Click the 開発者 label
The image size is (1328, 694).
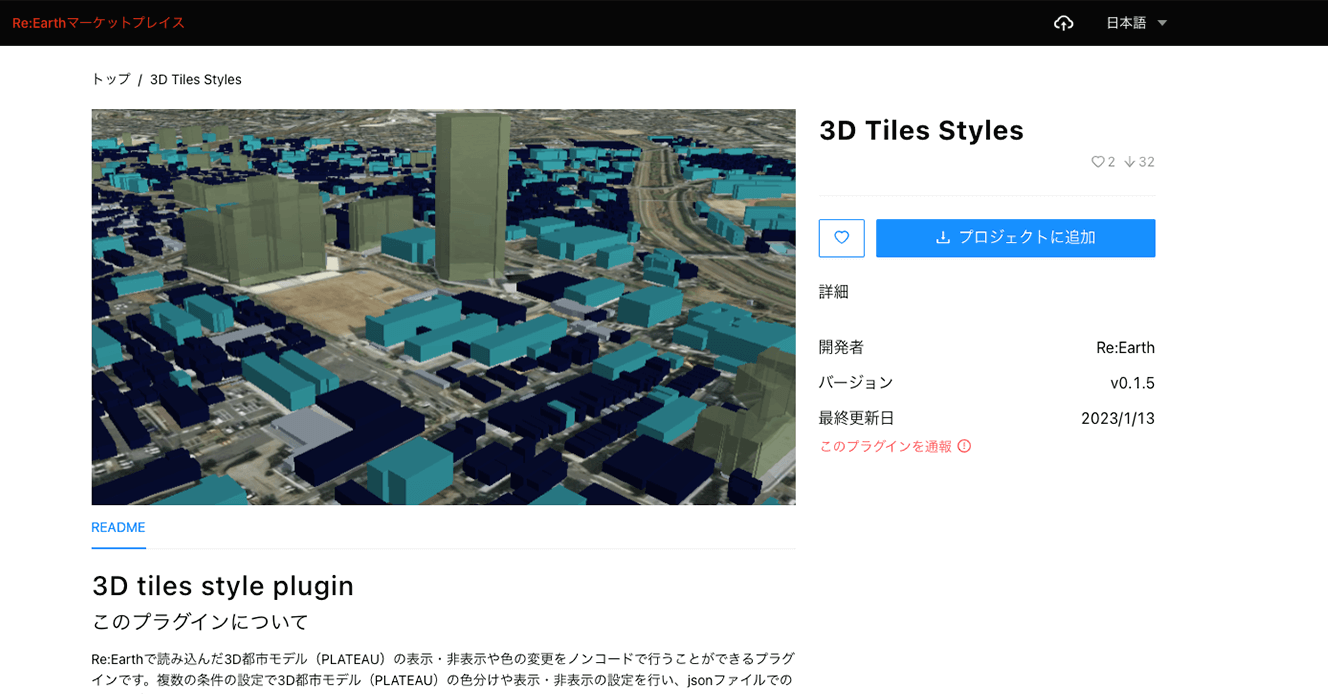[x=841, y=347]
